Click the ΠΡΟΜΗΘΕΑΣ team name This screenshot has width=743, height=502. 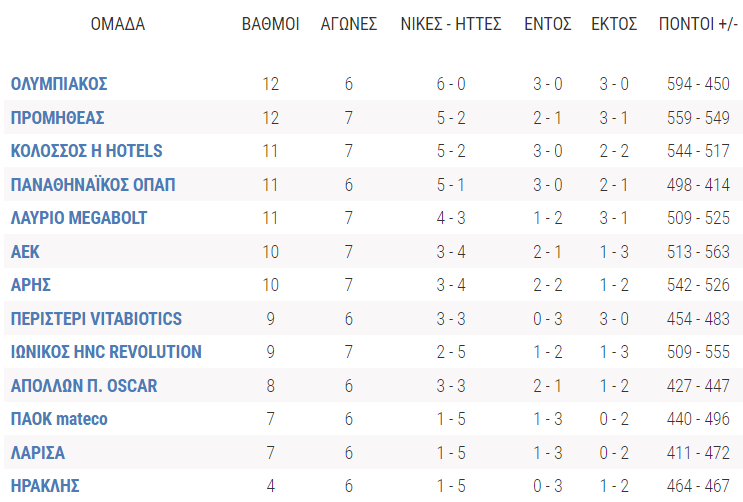(x=57, y=118)
